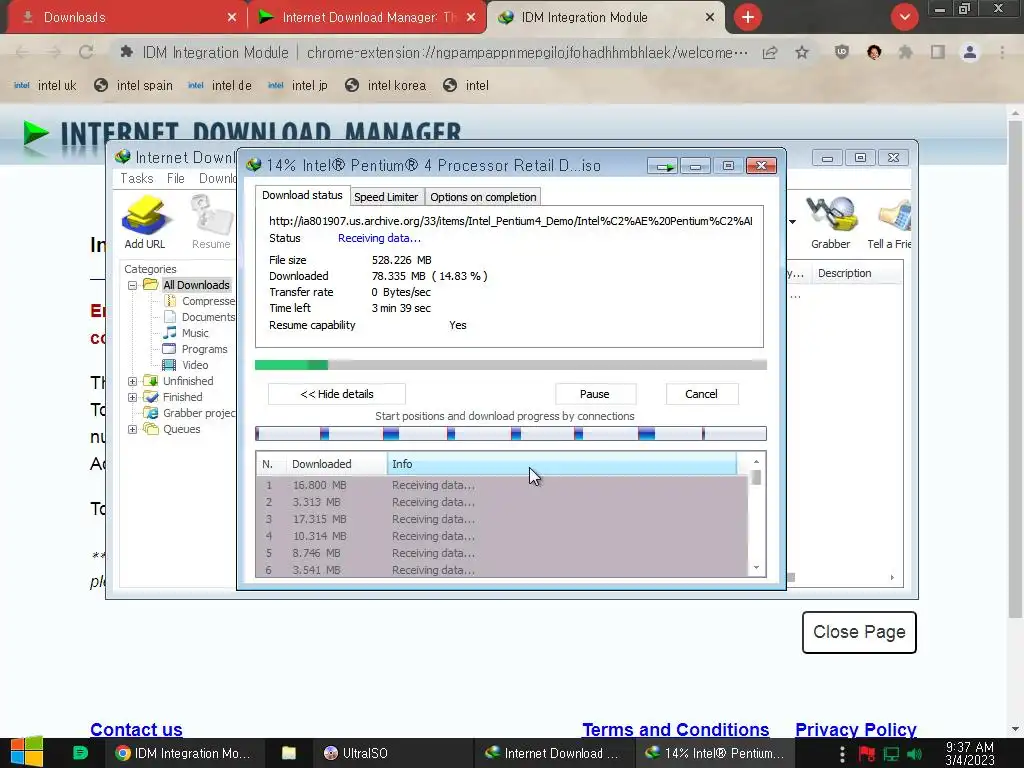Image resolution: width=1024 pixels, height=768 pixels.
Task: Select connection 5 row with 8.746 MB
Action: click(x=502, y=553)
